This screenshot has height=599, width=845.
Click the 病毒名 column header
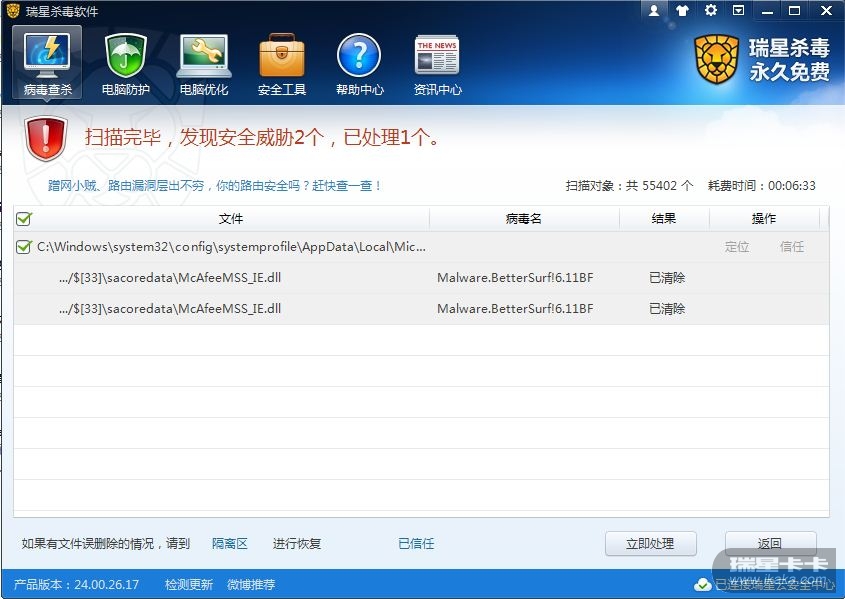pos(523,219)
